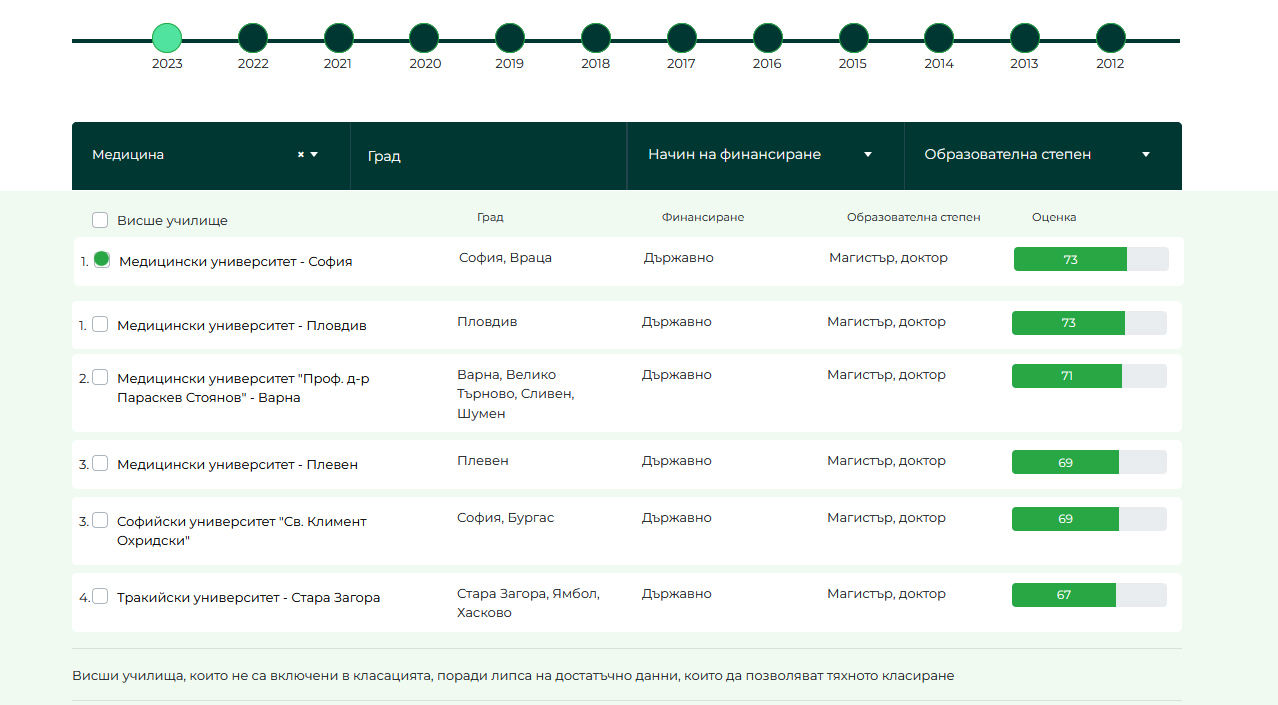Click the city text София, Враца

[505, 258]
